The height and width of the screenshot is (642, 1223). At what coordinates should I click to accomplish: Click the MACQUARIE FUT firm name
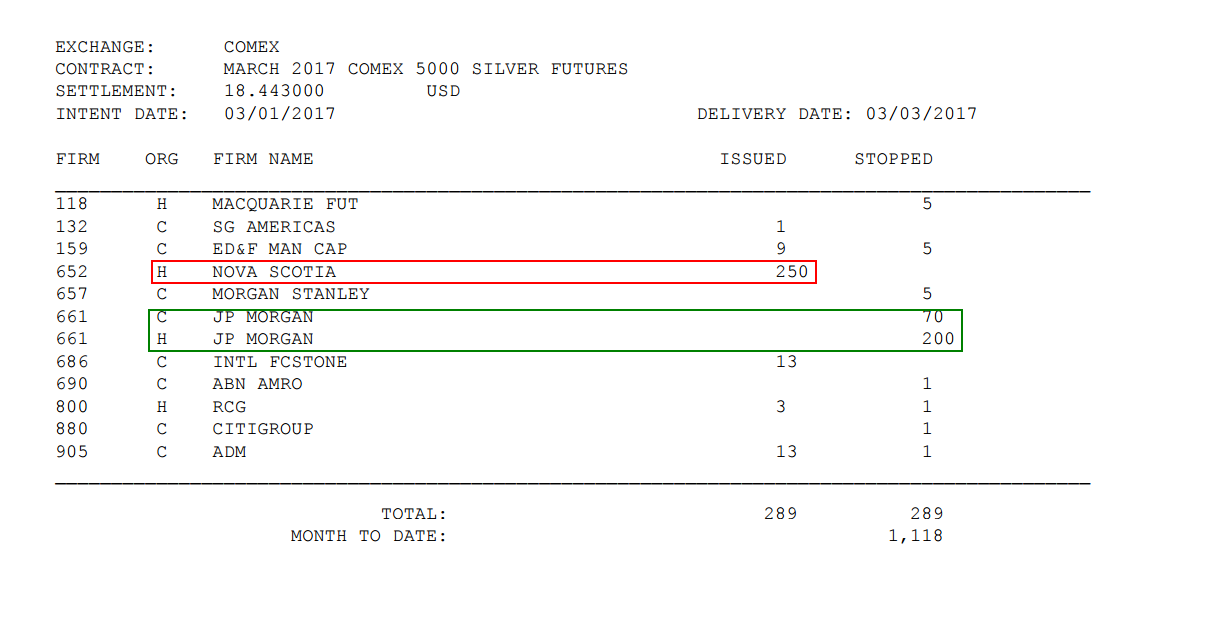[285, 204]
